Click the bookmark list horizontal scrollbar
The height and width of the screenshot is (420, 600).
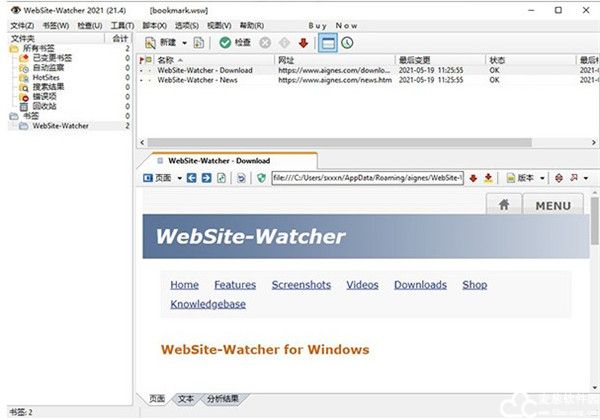[339, 142]
